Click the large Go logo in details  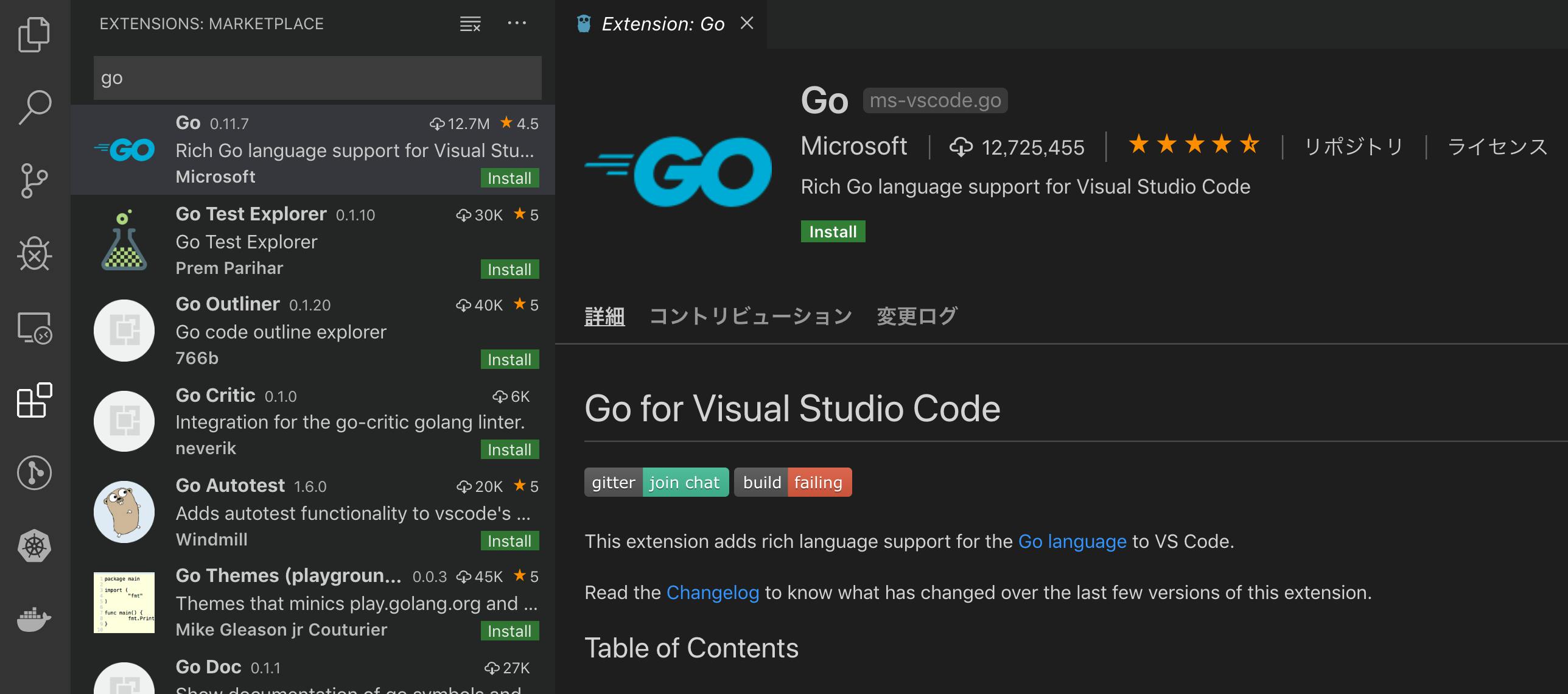(x=678, y=171)
